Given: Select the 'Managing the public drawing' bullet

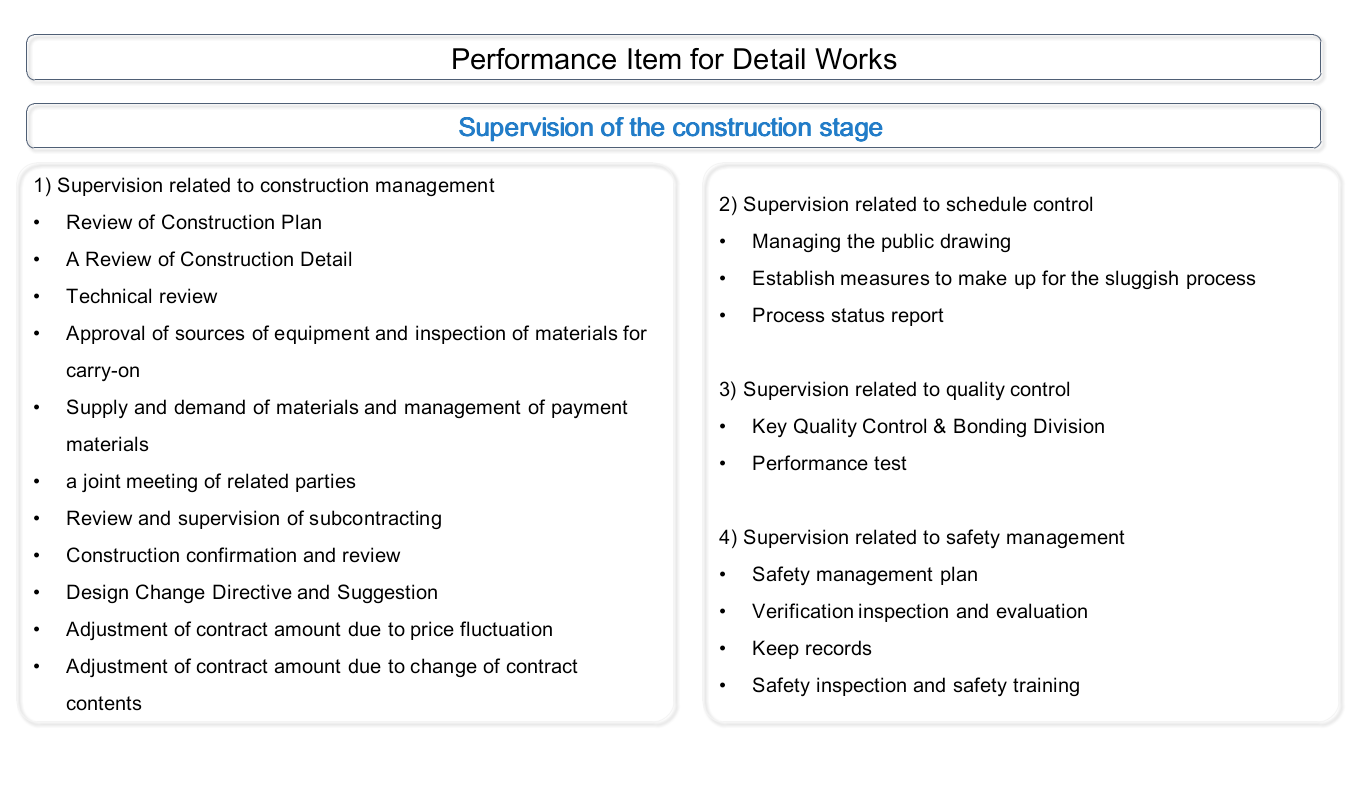Looking at the screenshot, I should click(x=881, y=241).
